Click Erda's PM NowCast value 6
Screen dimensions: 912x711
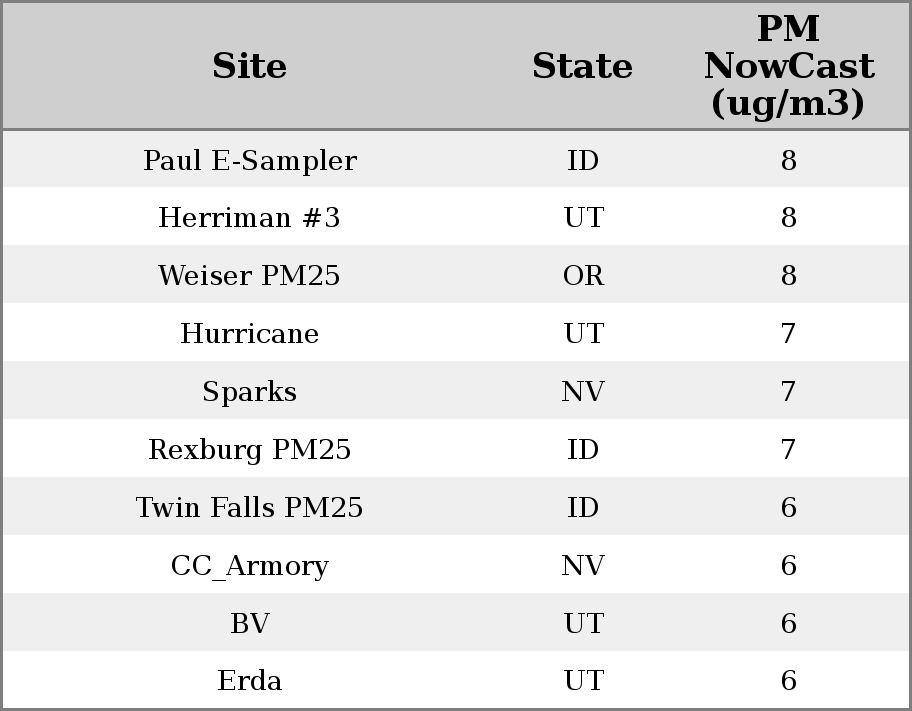[x=788, y=681]
